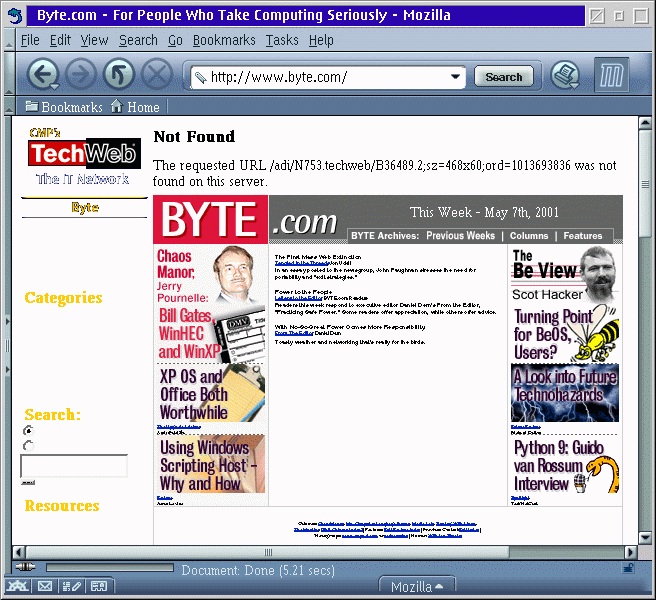Click the TechWeb logo
Image resolution: width=656 pixels, height=600 pixels.
(84, 154)
